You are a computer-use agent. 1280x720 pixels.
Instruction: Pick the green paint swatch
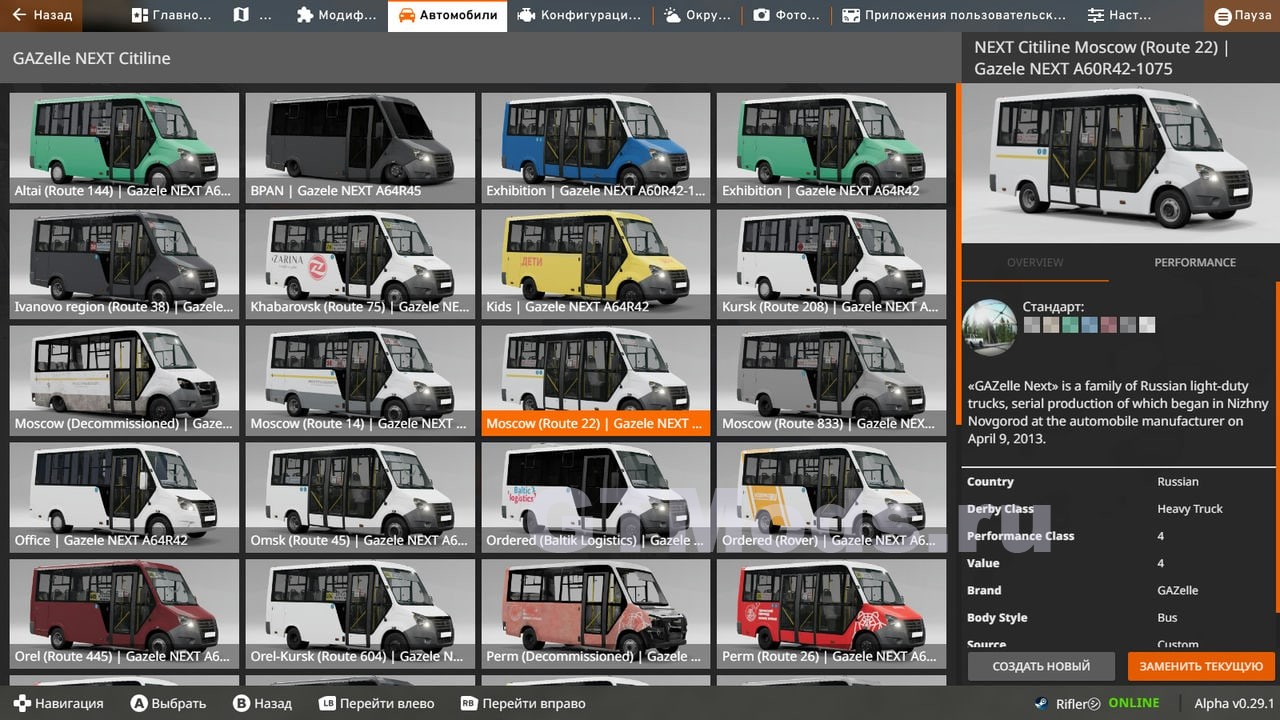(1070, 325)
